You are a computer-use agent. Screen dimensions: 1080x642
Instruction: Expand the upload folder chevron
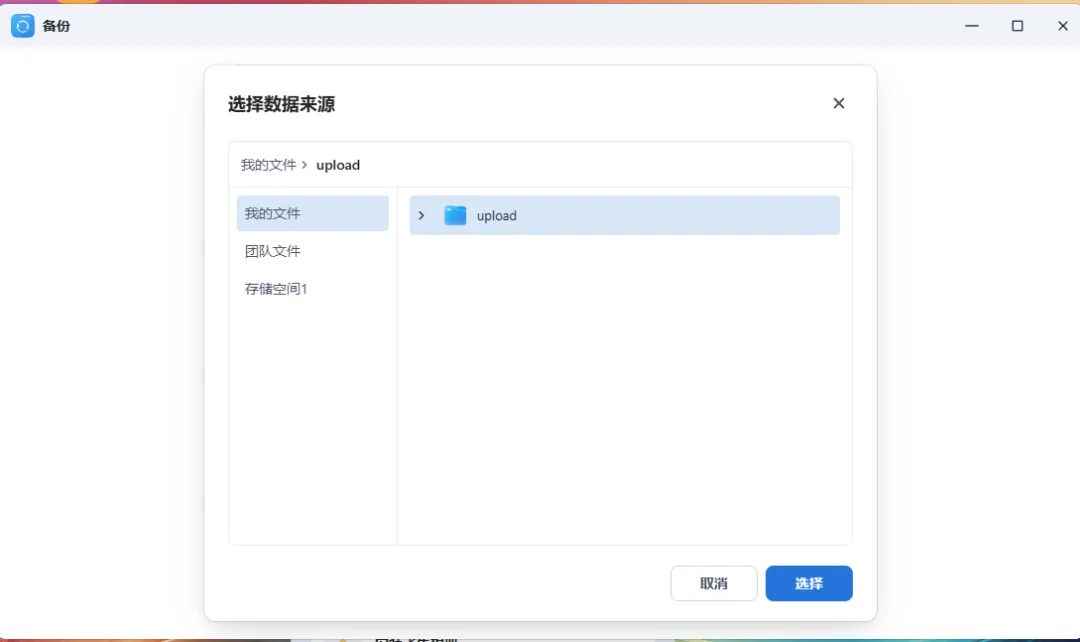click(x=422, y=216)
